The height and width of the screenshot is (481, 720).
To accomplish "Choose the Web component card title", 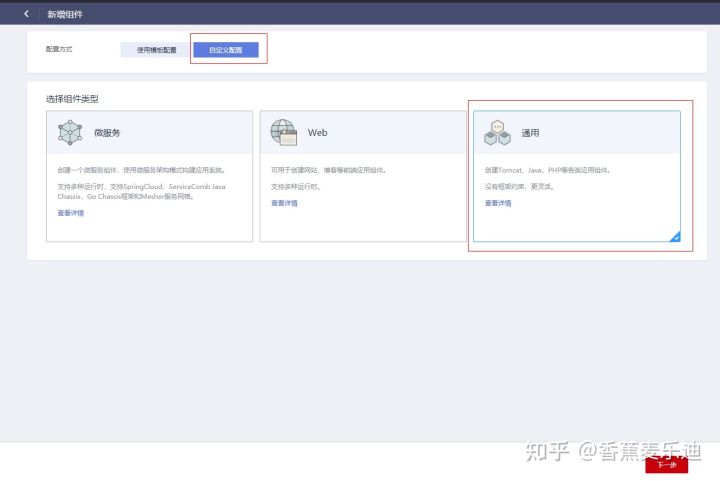I will click(x=317, y=133).
